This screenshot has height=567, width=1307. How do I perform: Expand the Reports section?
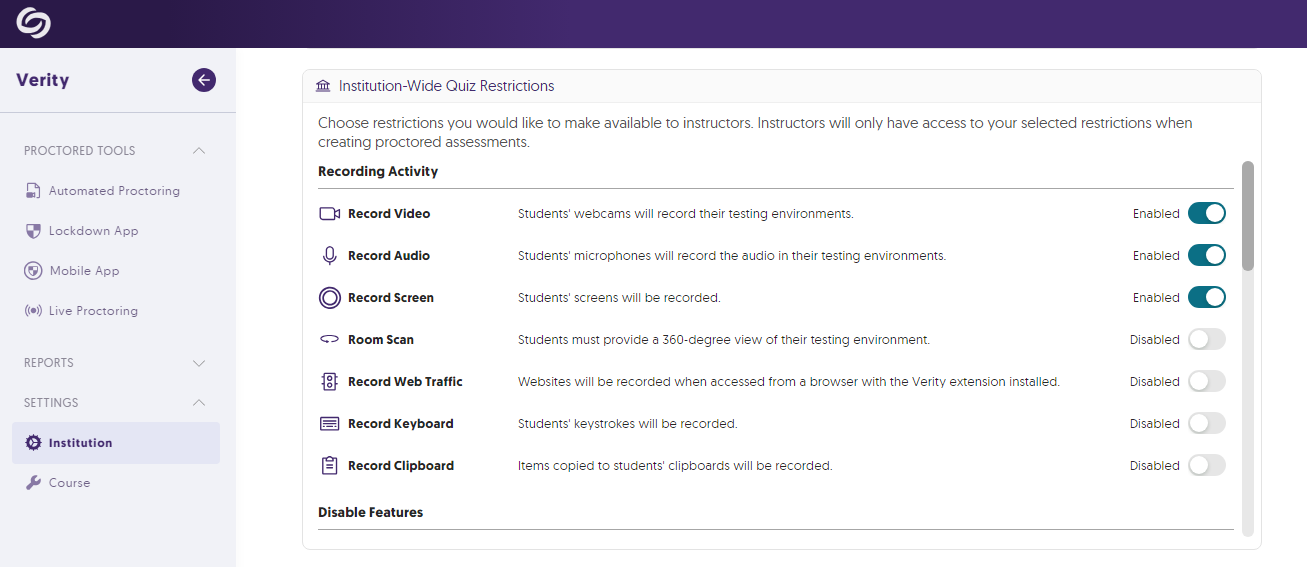pyautogui.click(x=199, y=363)
